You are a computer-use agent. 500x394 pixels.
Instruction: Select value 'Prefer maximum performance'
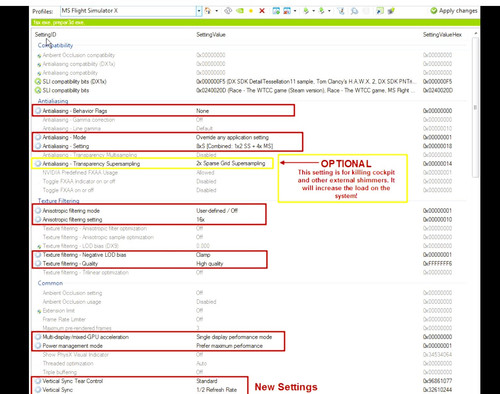[x=229, y=346]
